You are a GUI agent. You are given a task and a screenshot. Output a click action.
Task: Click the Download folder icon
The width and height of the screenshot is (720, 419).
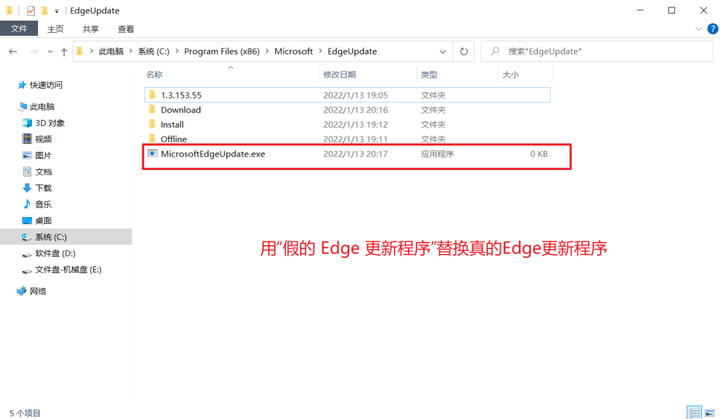tap(152, 109)
